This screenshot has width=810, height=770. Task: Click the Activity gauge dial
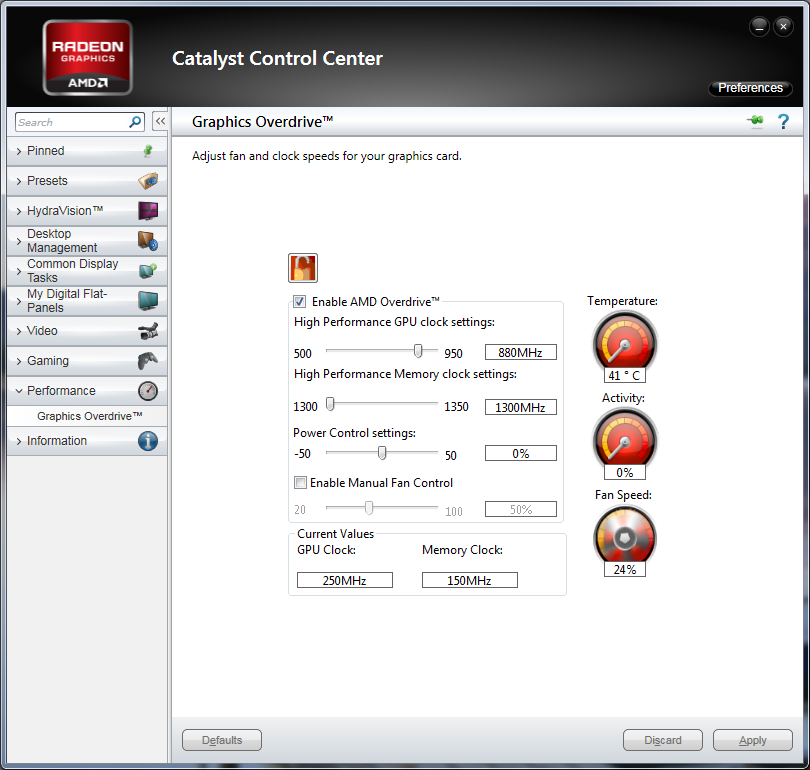click(625, 439)
